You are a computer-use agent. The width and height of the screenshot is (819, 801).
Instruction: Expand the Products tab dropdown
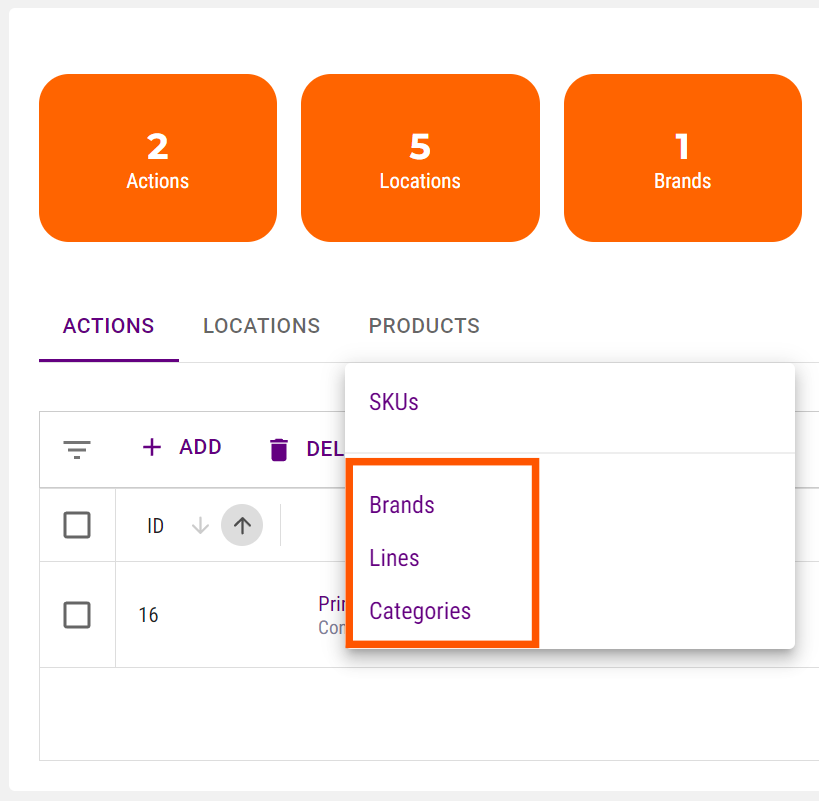point(424,326)
